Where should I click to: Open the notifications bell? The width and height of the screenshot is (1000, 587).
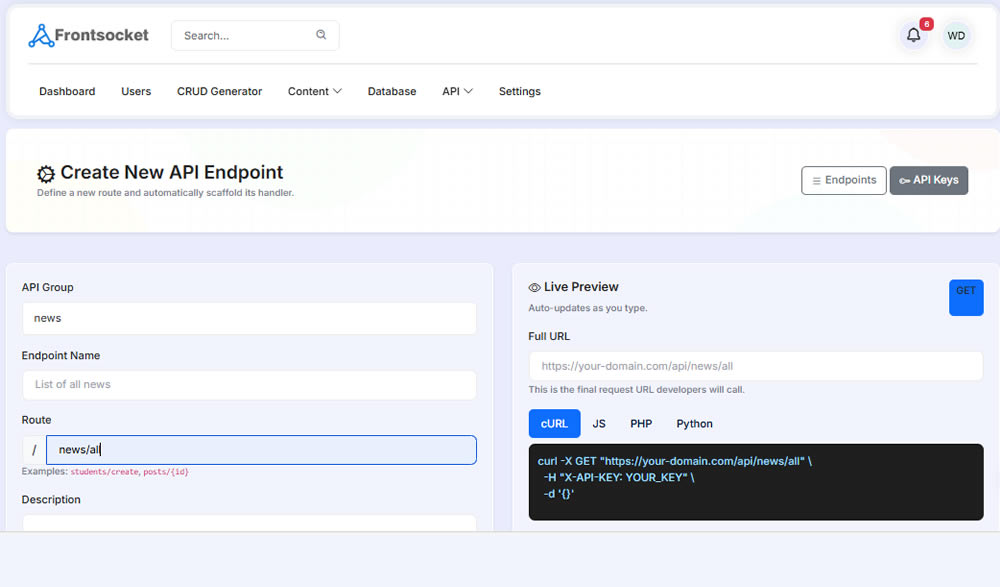913,35
